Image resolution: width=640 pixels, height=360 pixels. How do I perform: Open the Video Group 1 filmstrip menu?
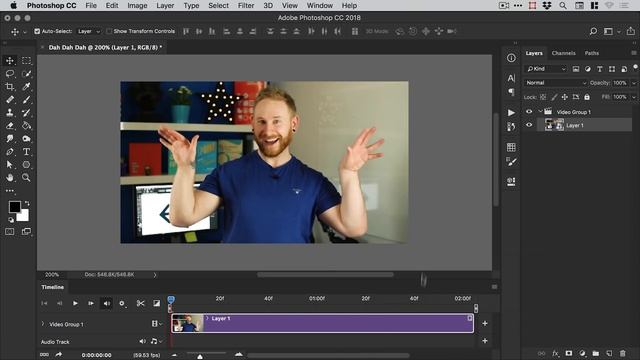(x=157, y=324)
